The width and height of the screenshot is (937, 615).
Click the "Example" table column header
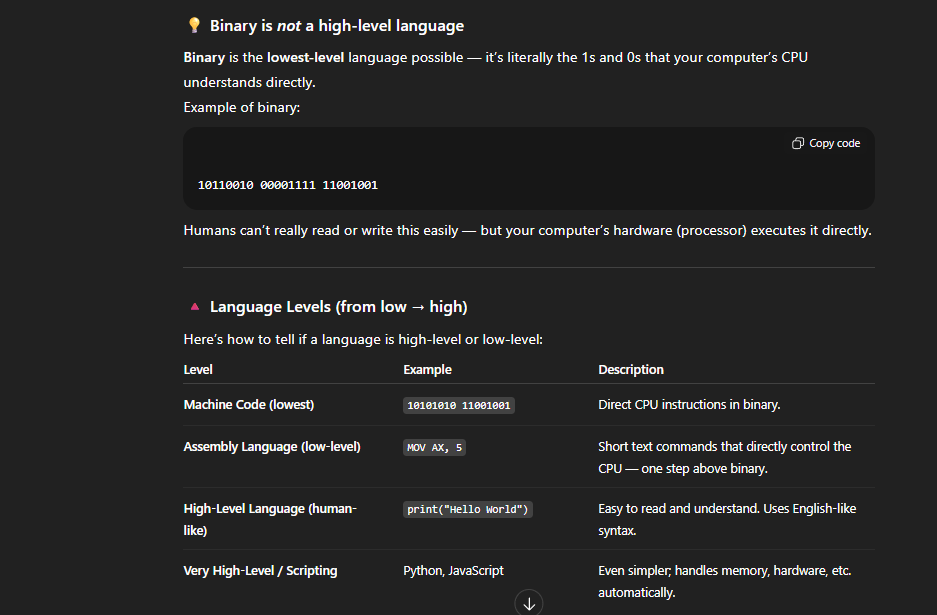tap(427, 370)
